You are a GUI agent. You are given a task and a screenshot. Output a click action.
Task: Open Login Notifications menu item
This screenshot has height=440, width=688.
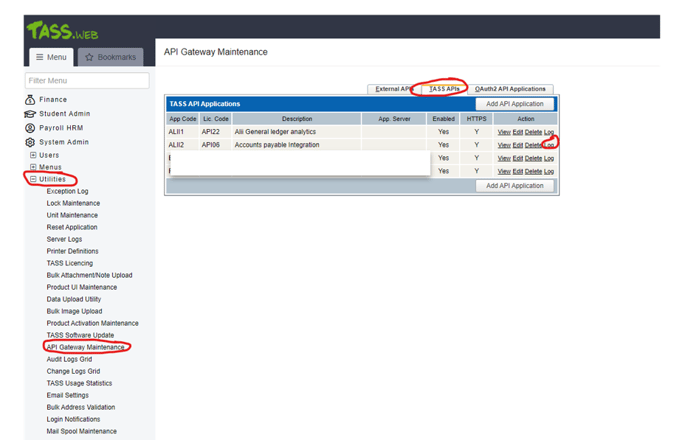[73, 419]
